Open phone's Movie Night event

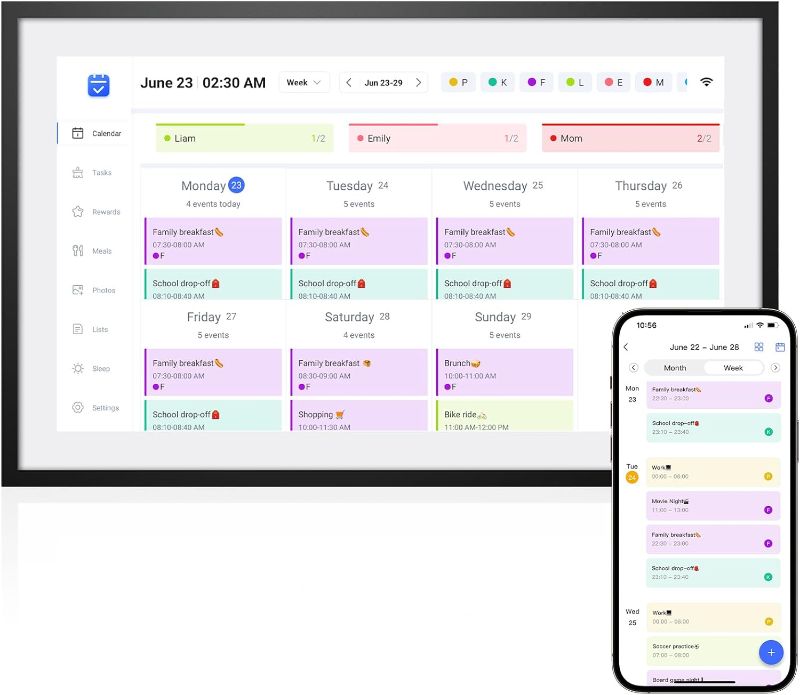click(713, 506)
